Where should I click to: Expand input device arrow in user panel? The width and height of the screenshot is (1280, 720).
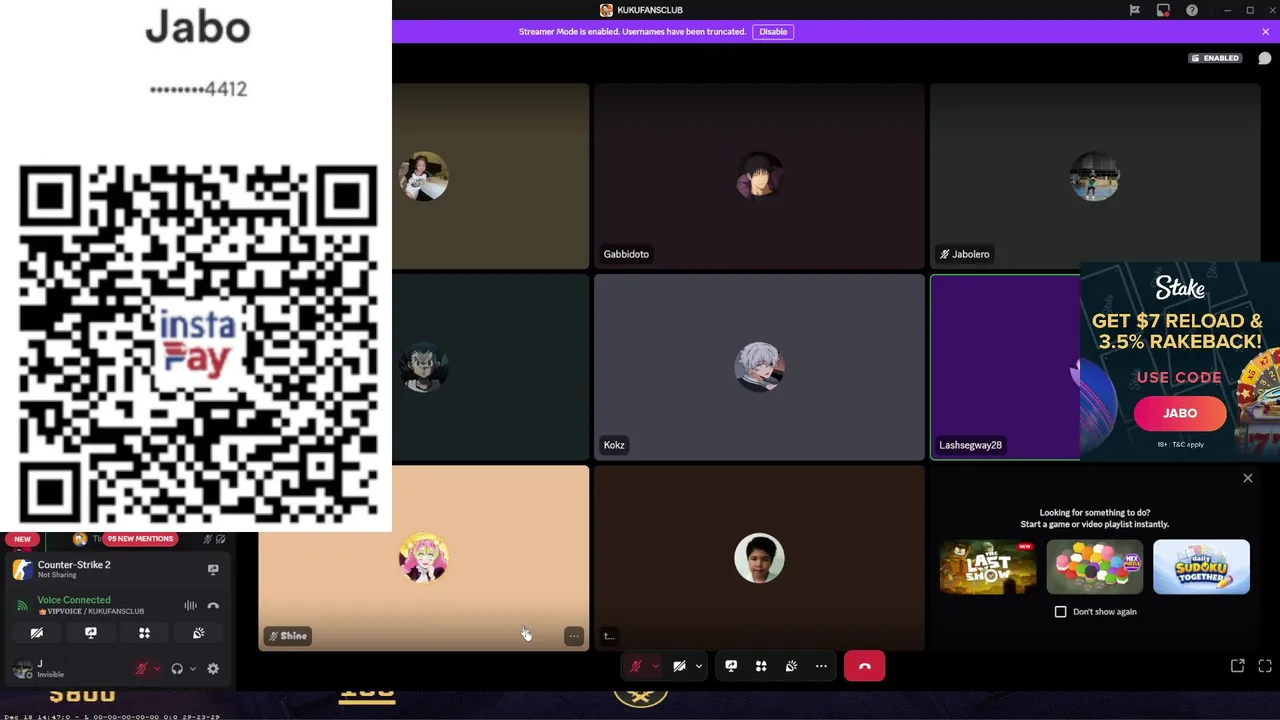pyautogui.click(x=157, y=669)
